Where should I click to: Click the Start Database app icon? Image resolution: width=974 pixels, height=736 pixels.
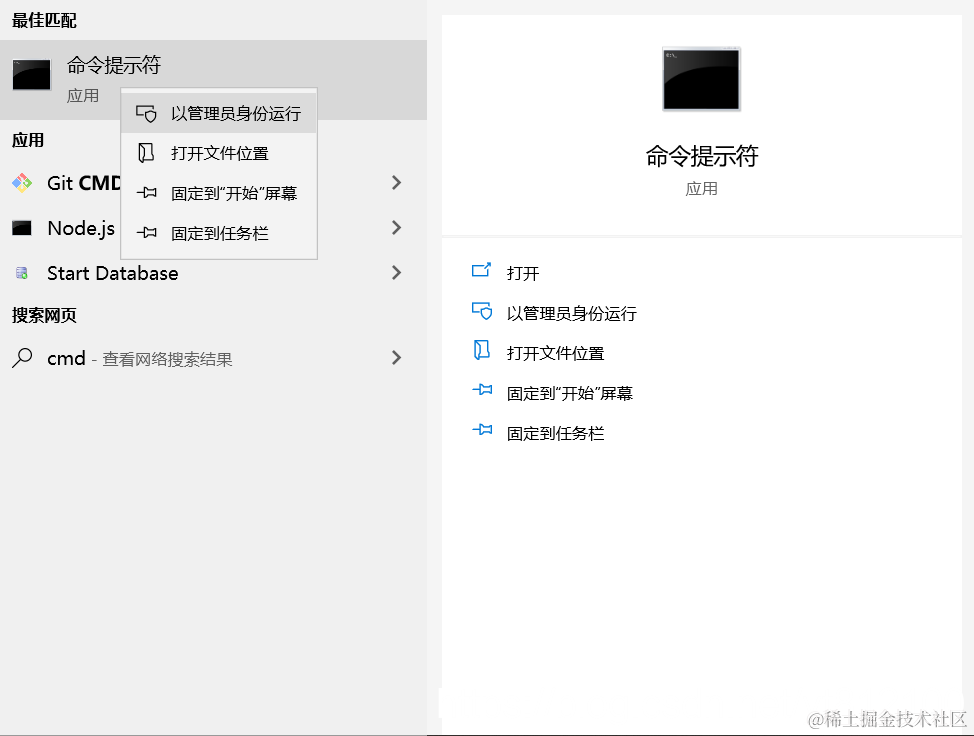(22, 273)
